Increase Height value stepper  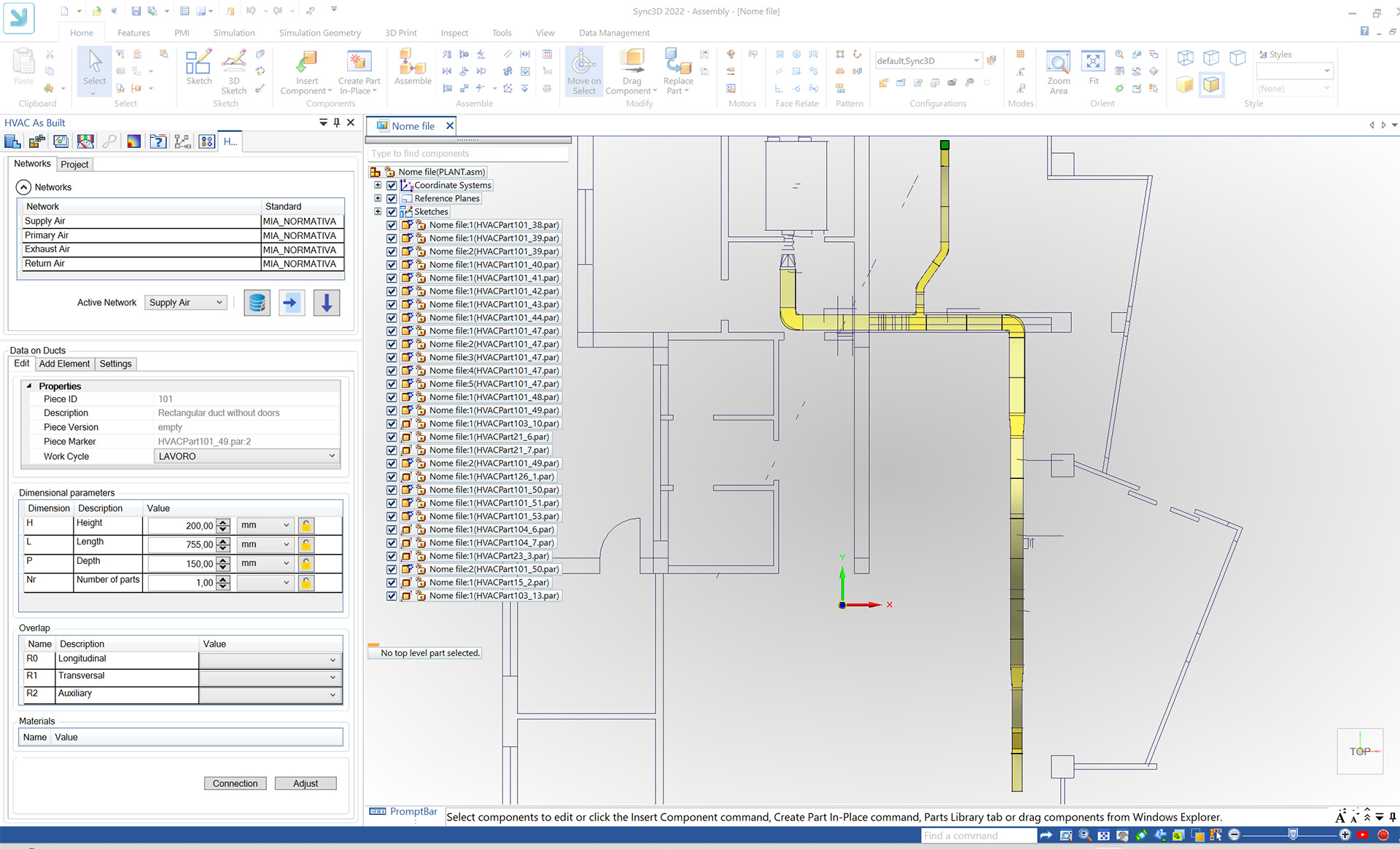click(223, 522)
